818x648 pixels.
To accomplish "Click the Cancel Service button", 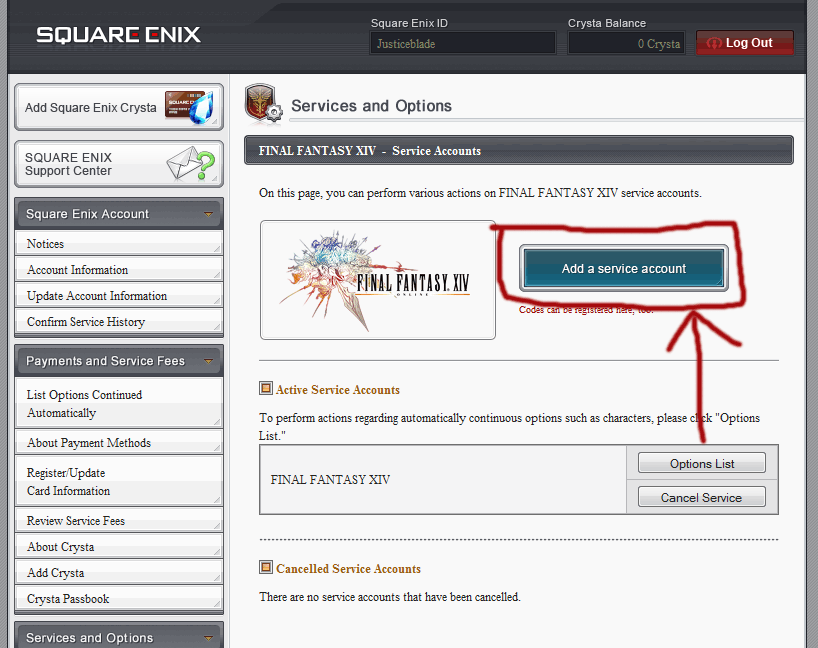I will pyautogui.click(x=701, y=497).
